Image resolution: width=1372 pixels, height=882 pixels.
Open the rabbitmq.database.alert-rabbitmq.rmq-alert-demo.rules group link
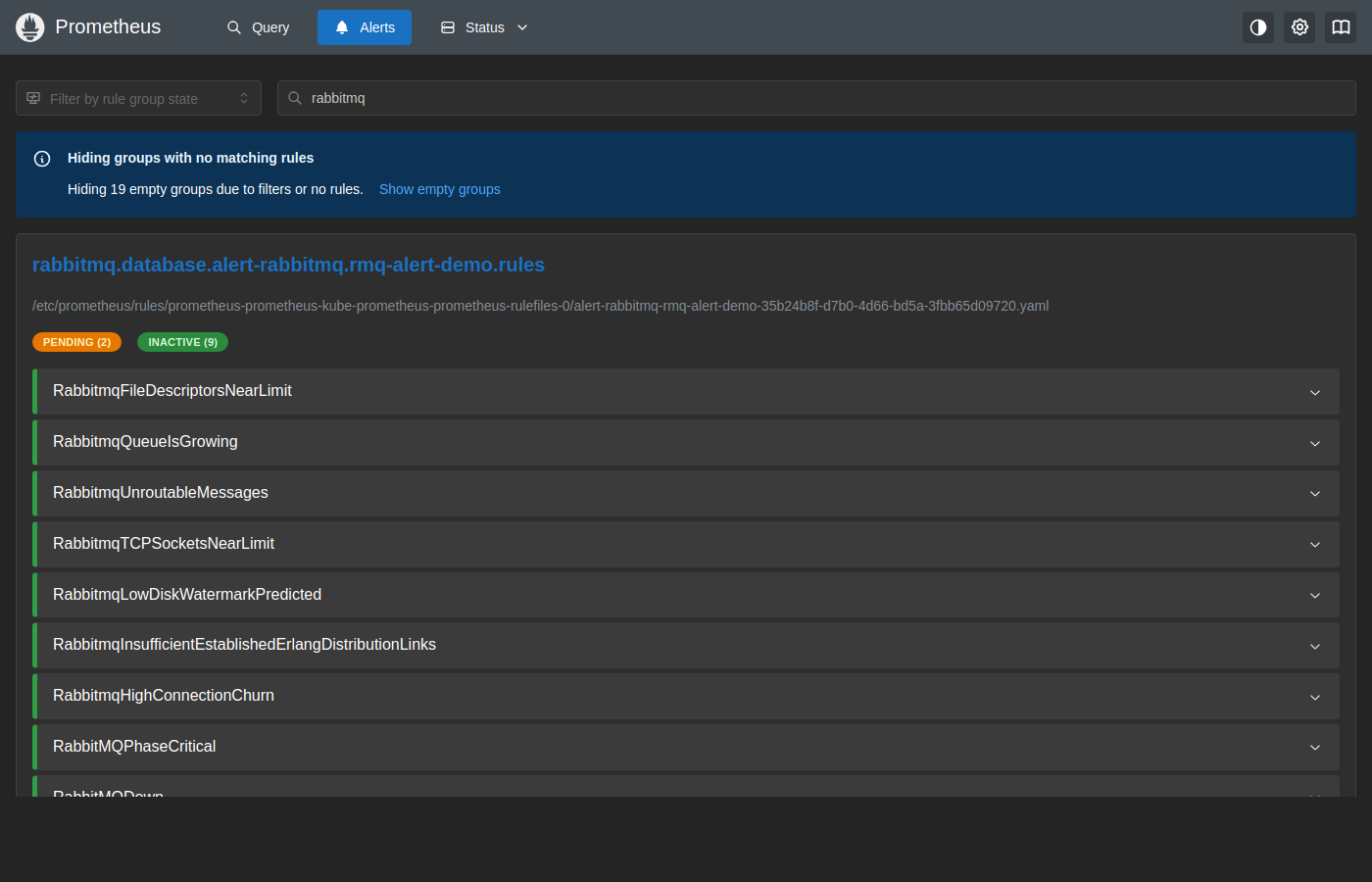(x=288, y=265)
